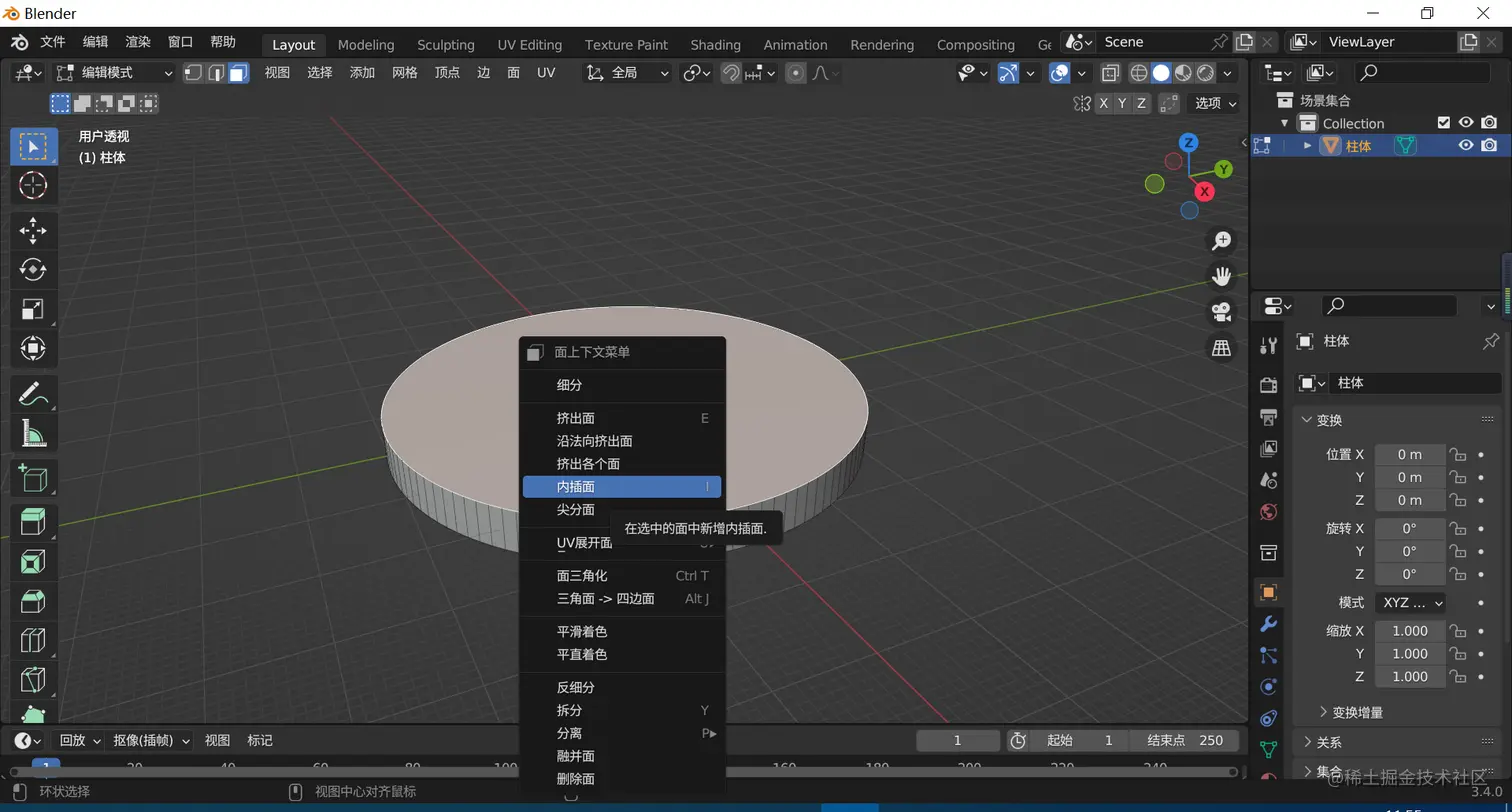Viewport: 1512px width, 812px height.
Task: Open the Physics properties tab
Action: [1268, 688]
